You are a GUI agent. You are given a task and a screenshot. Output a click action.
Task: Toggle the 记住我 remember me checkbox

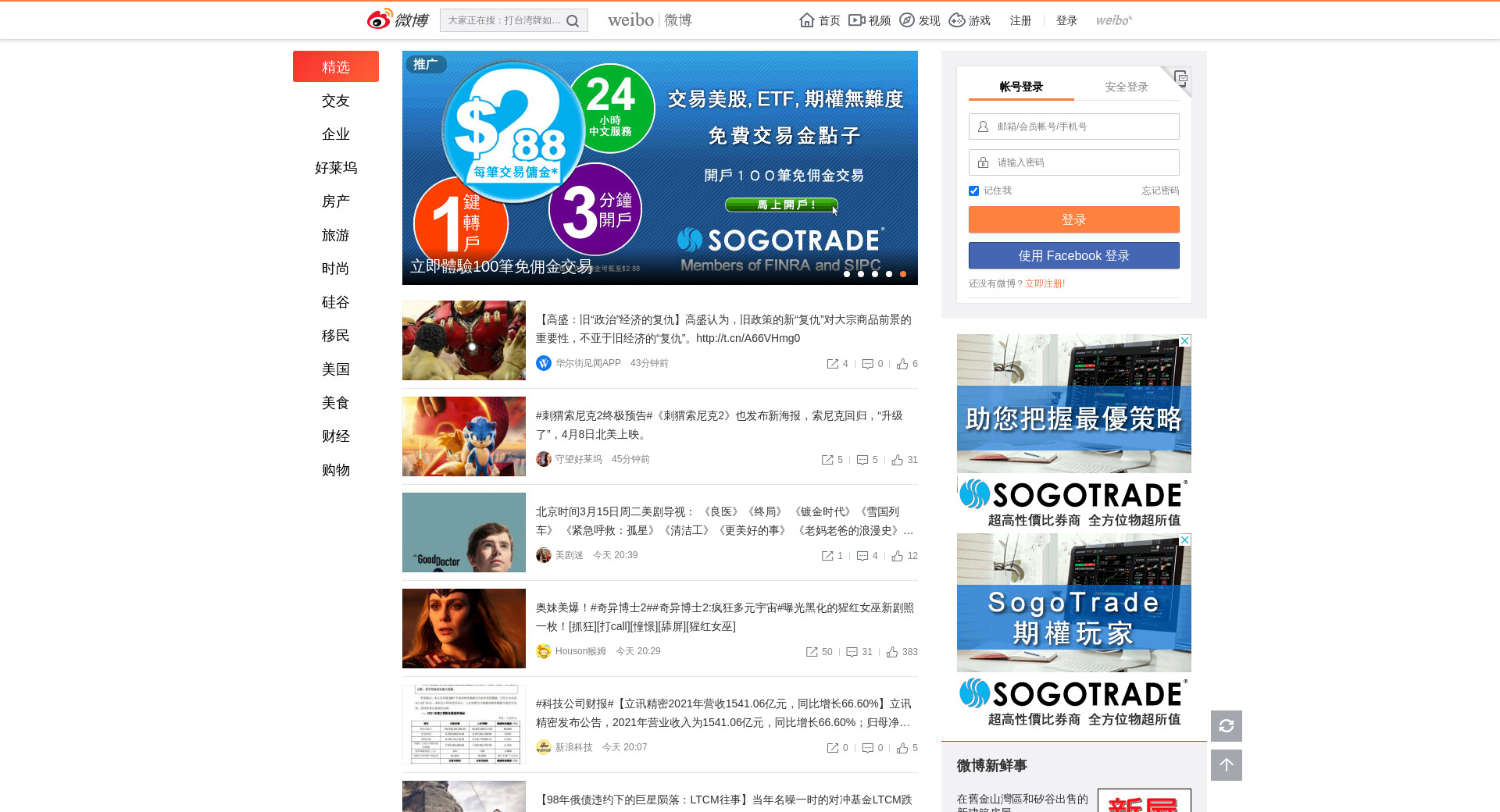pyautogui.click(x=973, y=191)
